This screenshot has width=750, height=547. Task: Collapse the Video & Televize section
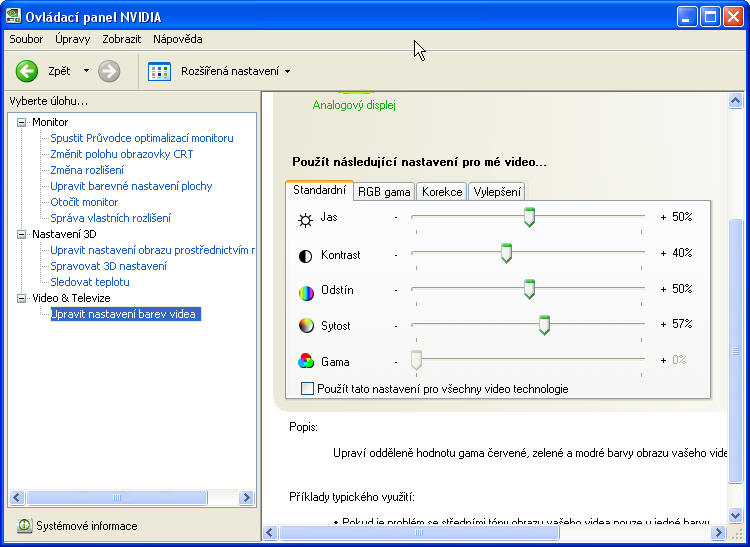click(x=22, y=298)
